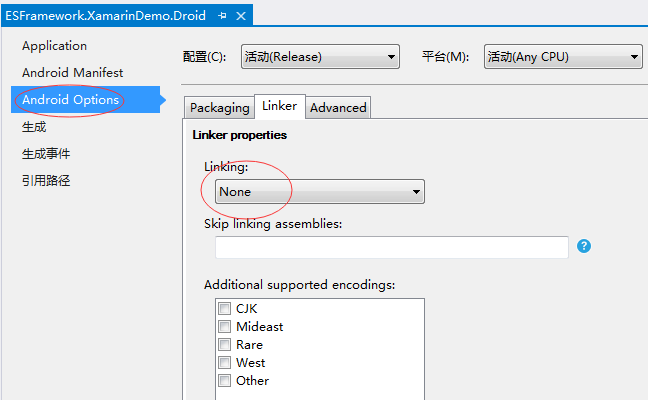Close the ESFramework.XamarinDemo.Droid tab
The width and height of the screenshot is (648, 400).
pyautogui.click(x=241, y=16)
